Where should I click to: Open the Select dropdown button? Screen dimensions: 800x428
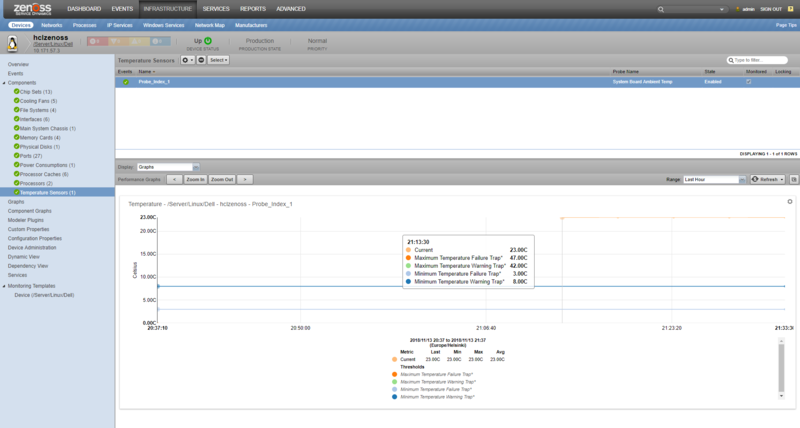click(x=218, y=60)
